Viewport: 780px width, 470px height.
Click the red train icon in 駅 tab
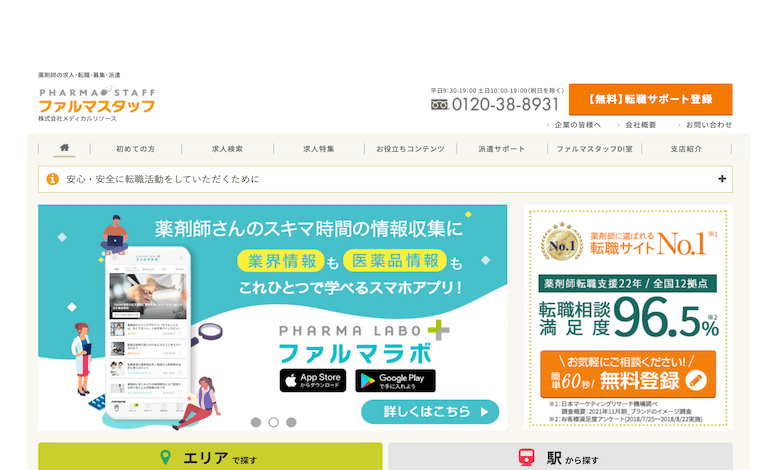526,457
